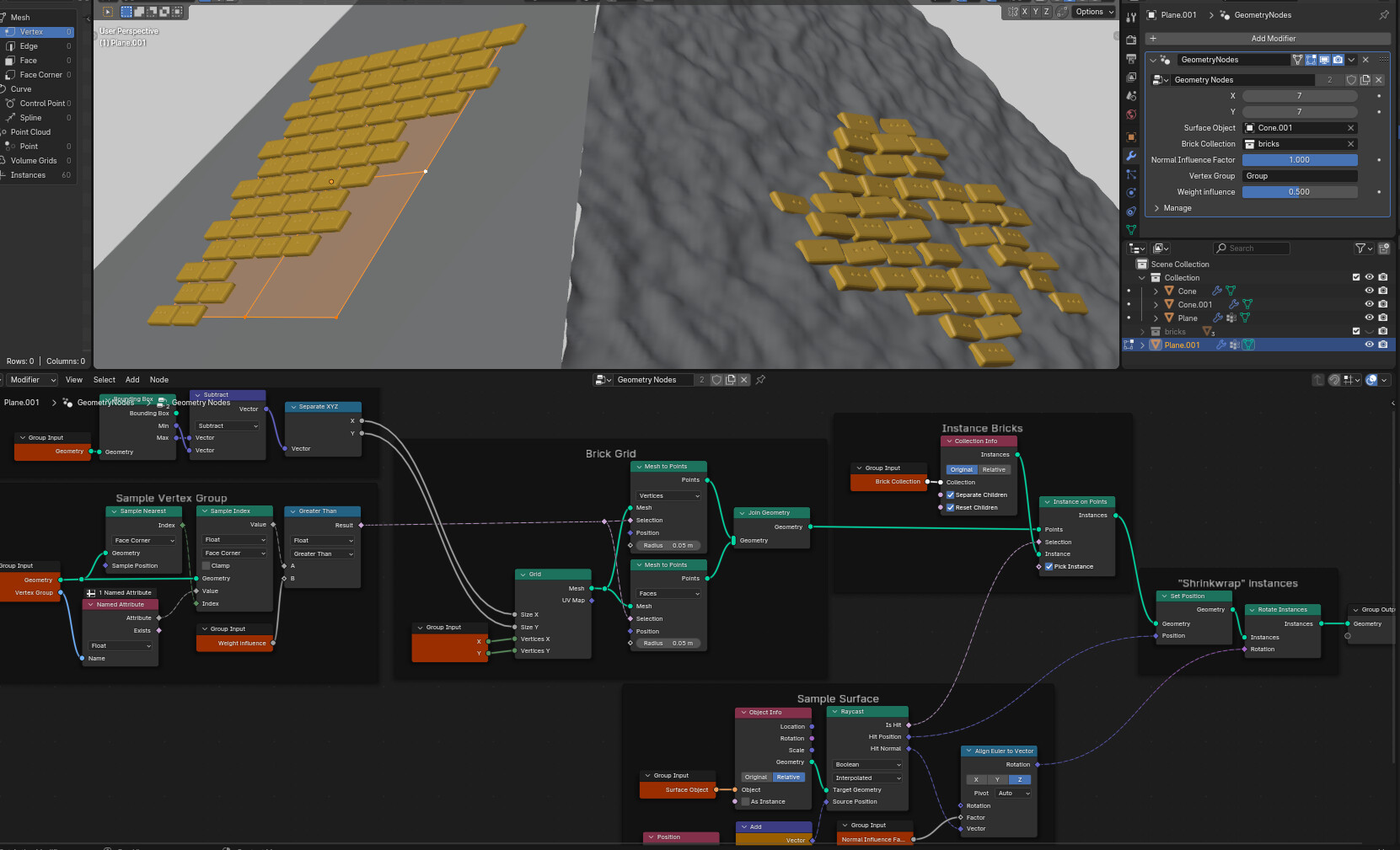The image size is (1400, 850).
Task: Open the Object Data mesh properties tab
Action: (x=1131, y=229)
